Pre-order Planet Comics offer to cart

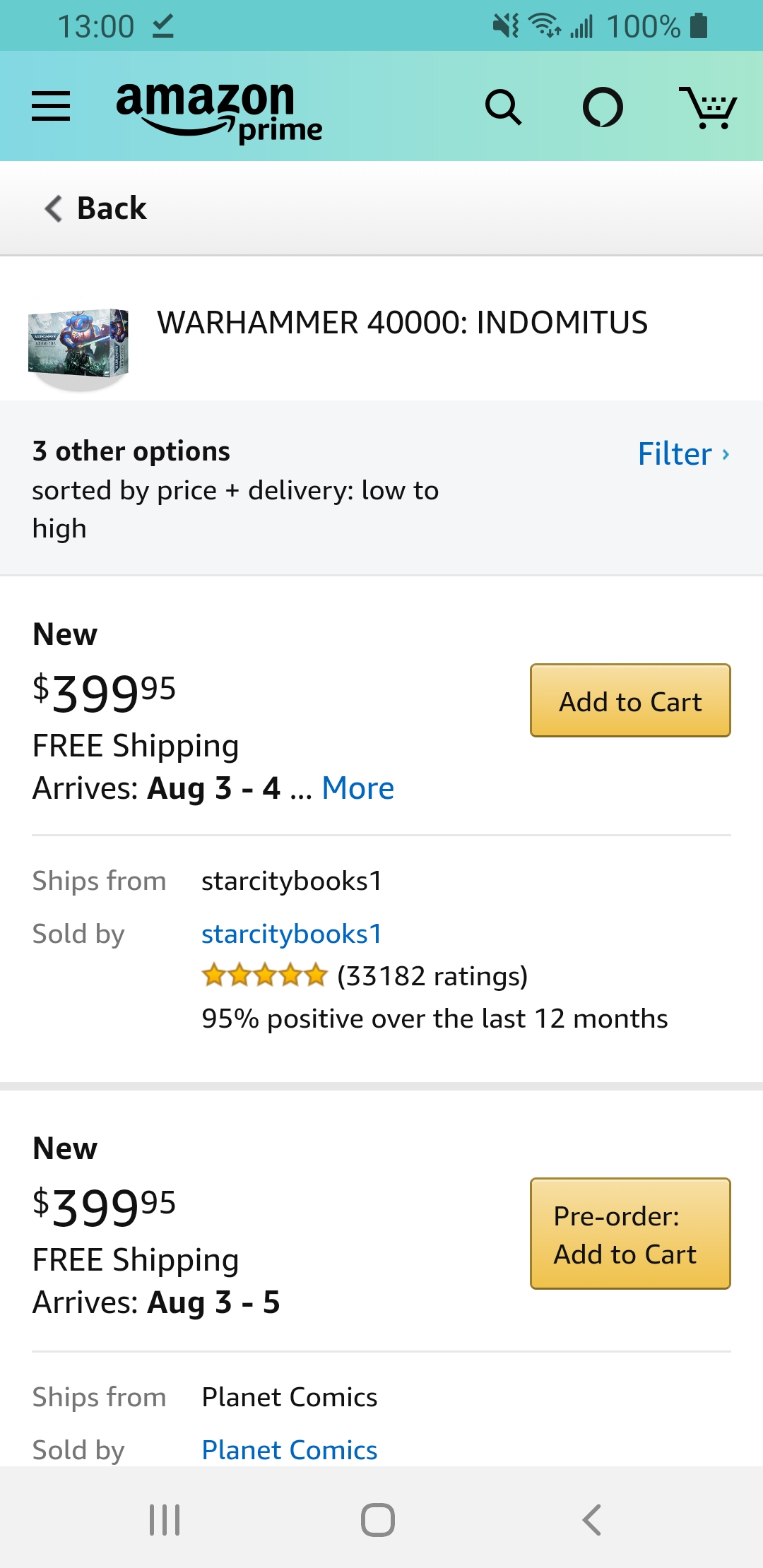click(630, 1234)
